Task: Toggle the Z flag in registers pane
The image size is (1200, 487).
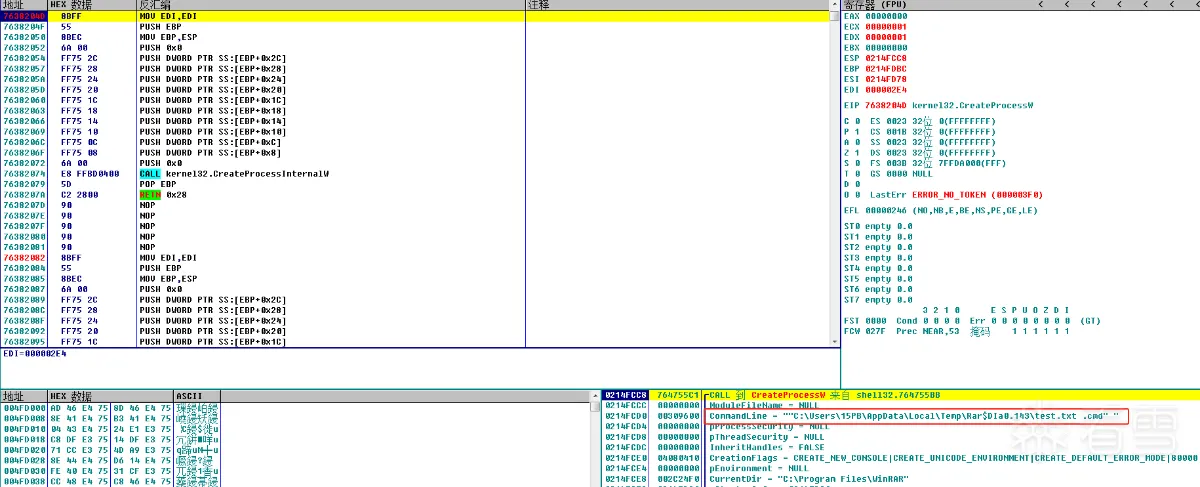Action: (859, 152)
